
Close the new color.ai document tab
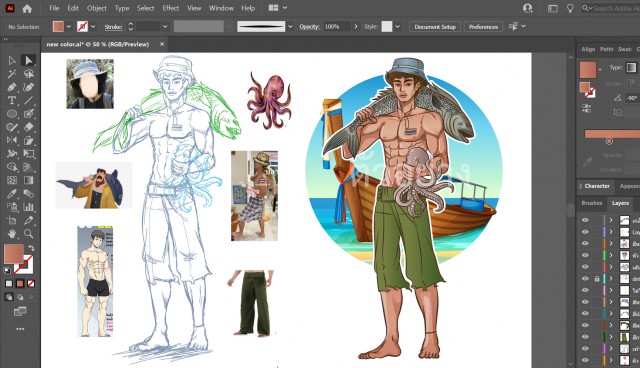click(x=162, y=44)
